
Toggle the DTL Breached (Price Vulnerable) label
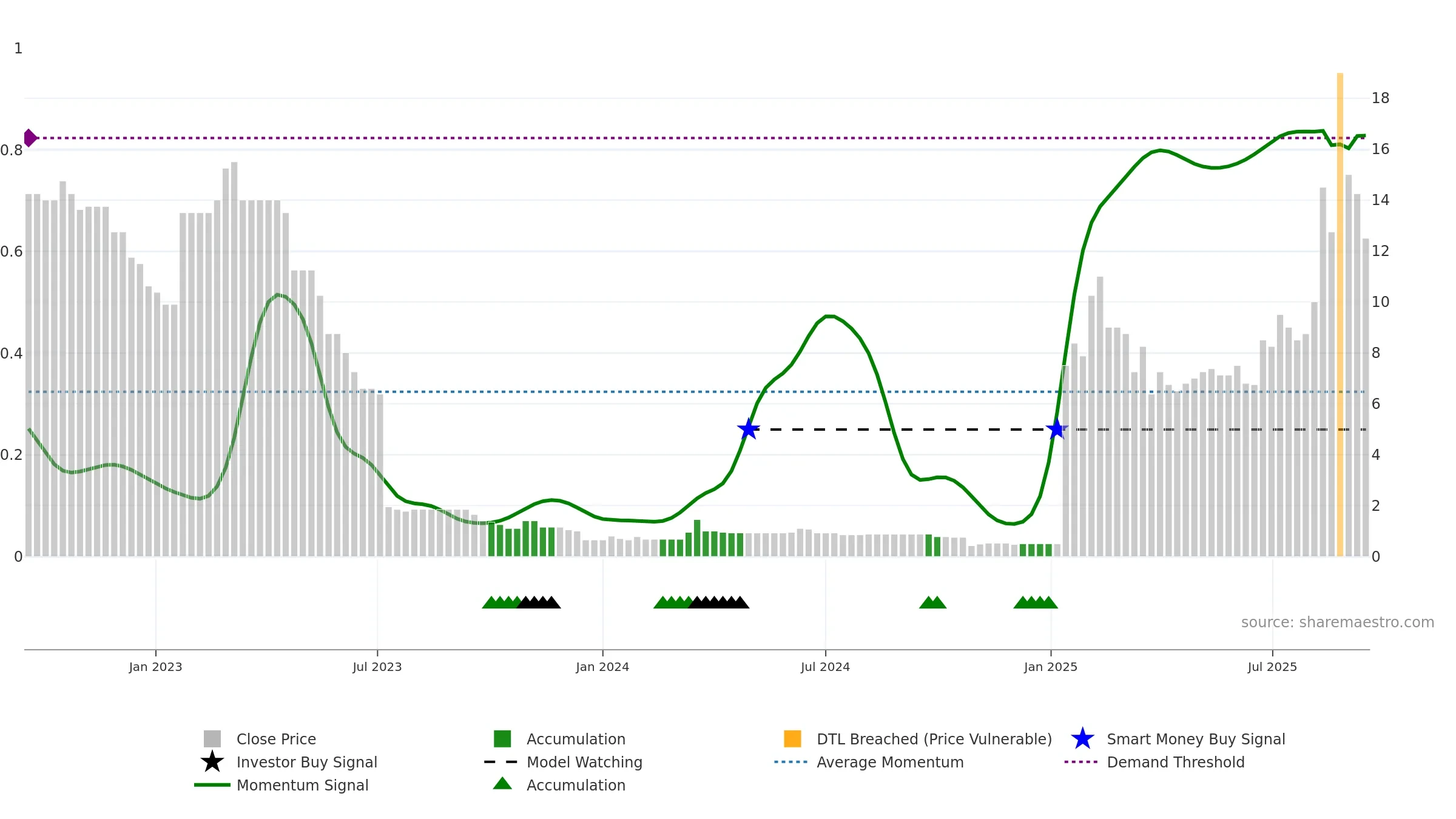coord(935,739)
